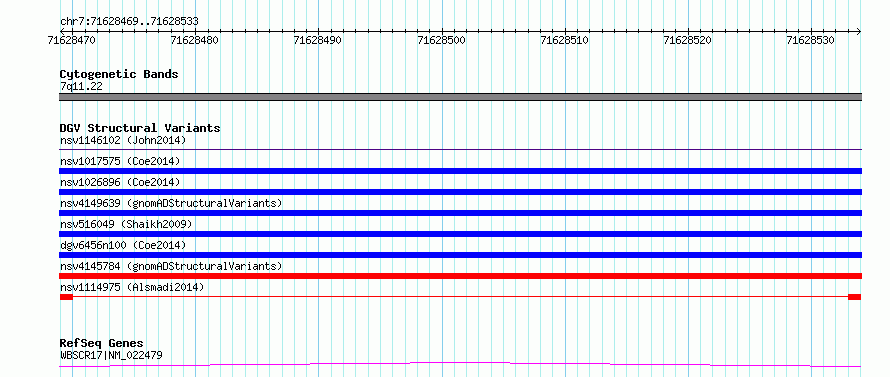Open the Cytogenetic Bands track heading
Viewport: 890px width, 377px height.
point(119,74)
